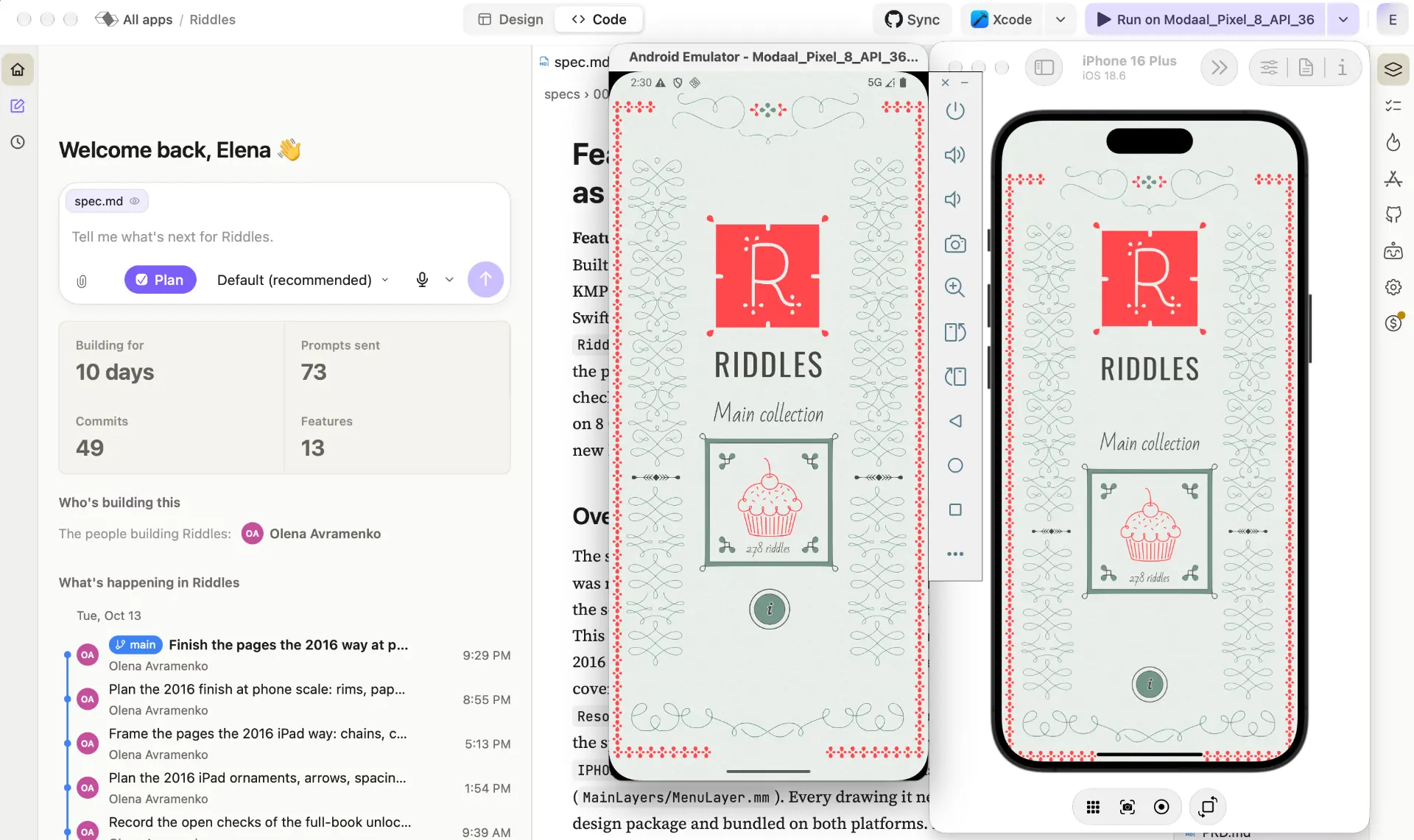Click the Android home circle button

point(955,465)
